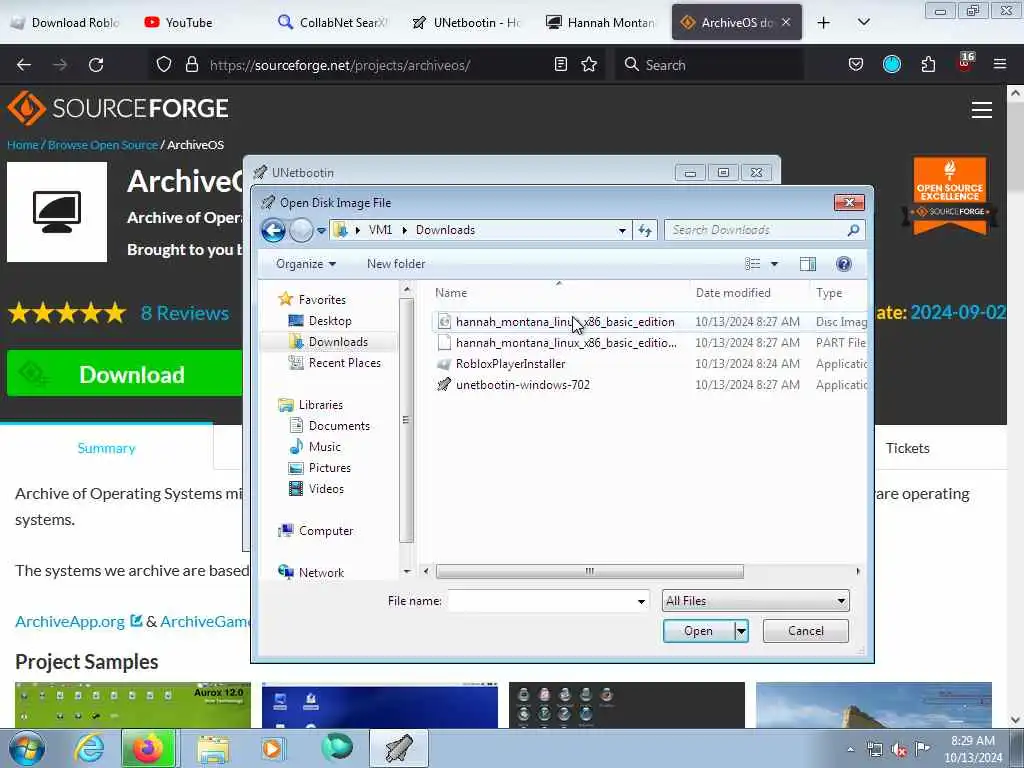Click the dialog Back navigation arrow
Screen dimensions: 1024x768
coord(273,230)
